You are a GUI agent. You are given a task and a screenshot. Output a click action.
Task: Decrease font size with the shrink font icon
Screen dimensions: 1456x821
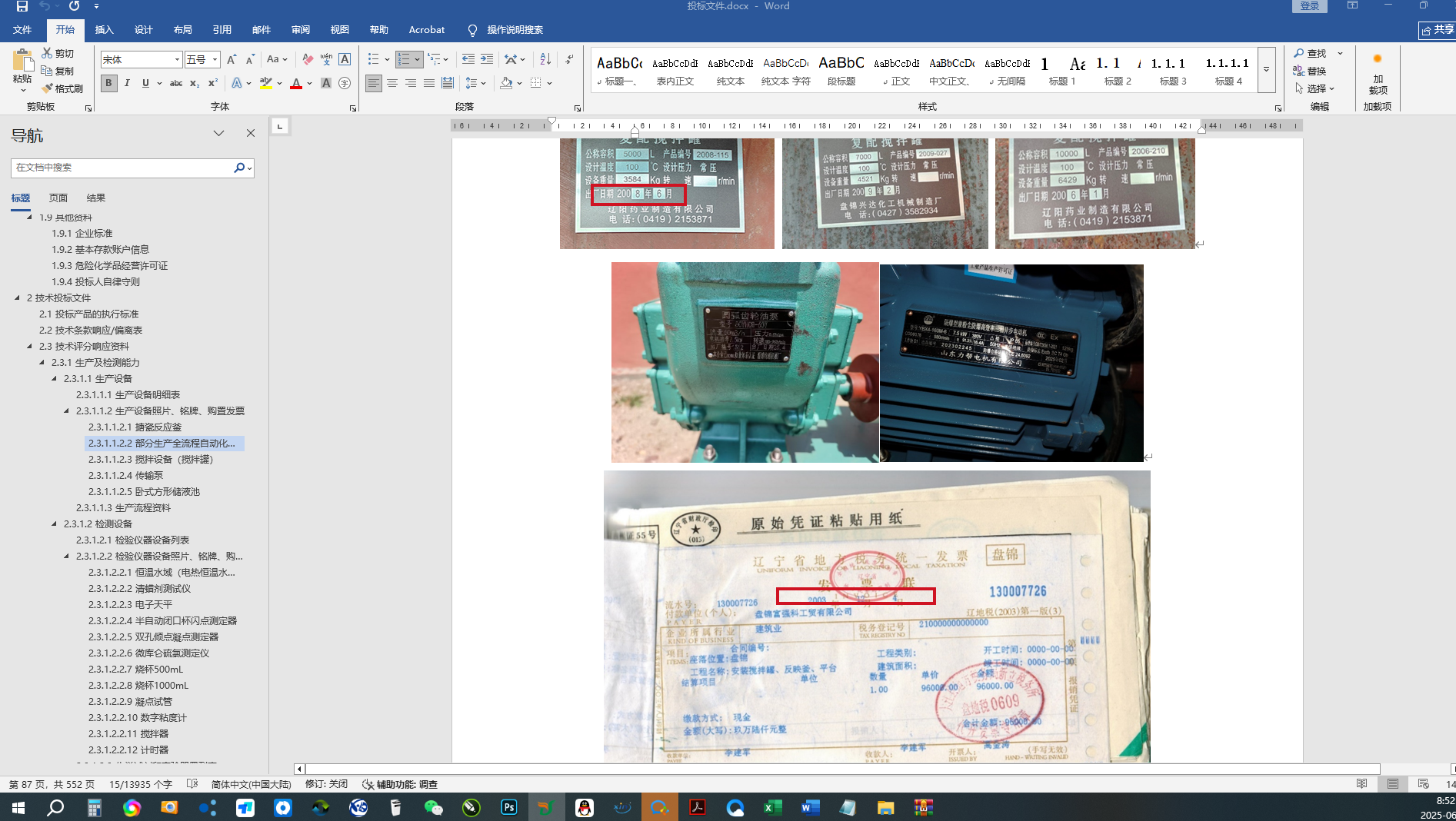point(250,59)
